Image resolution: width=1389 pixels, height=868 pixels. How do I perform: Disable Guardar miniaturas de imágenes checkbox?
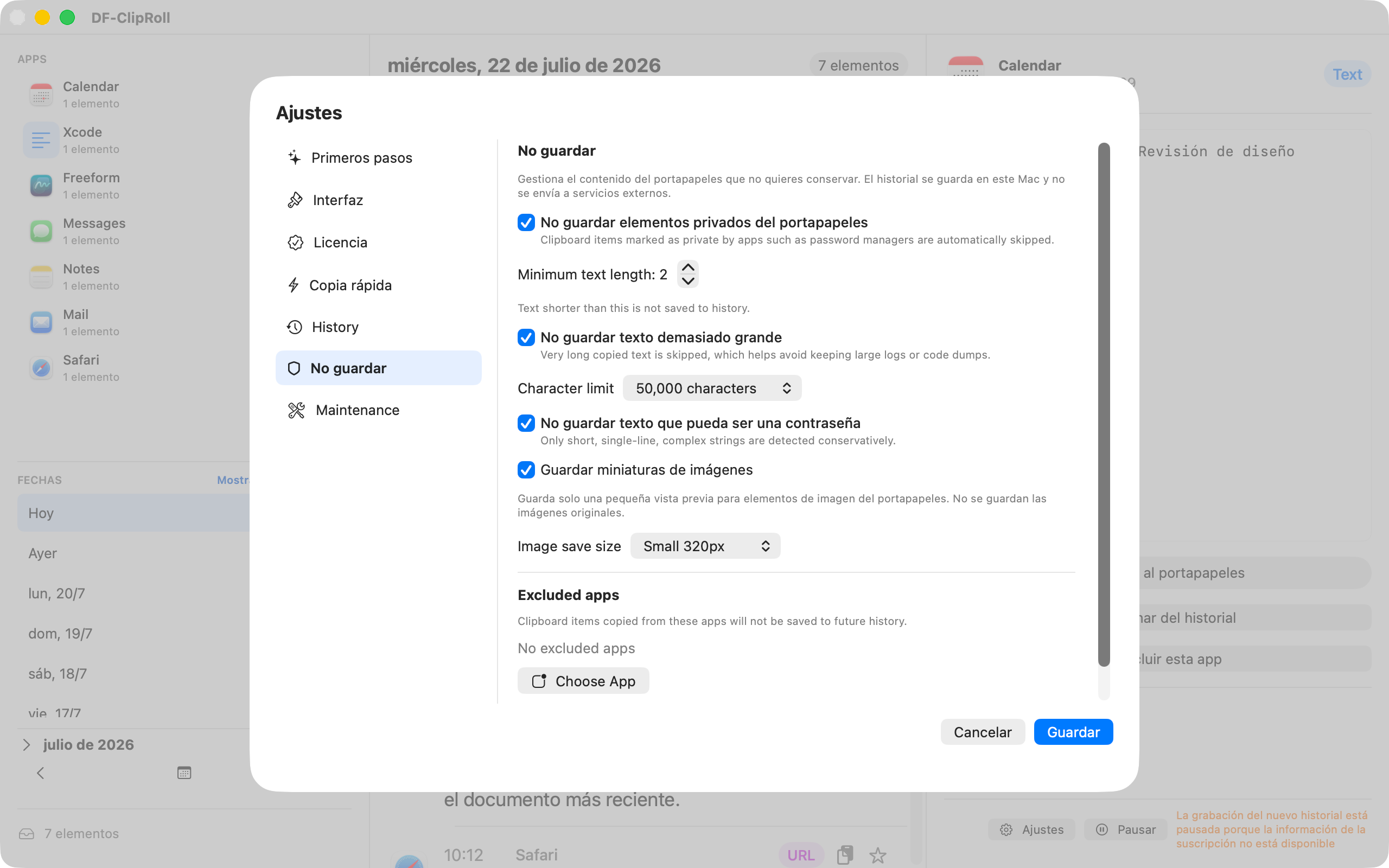tap(526, 470)
